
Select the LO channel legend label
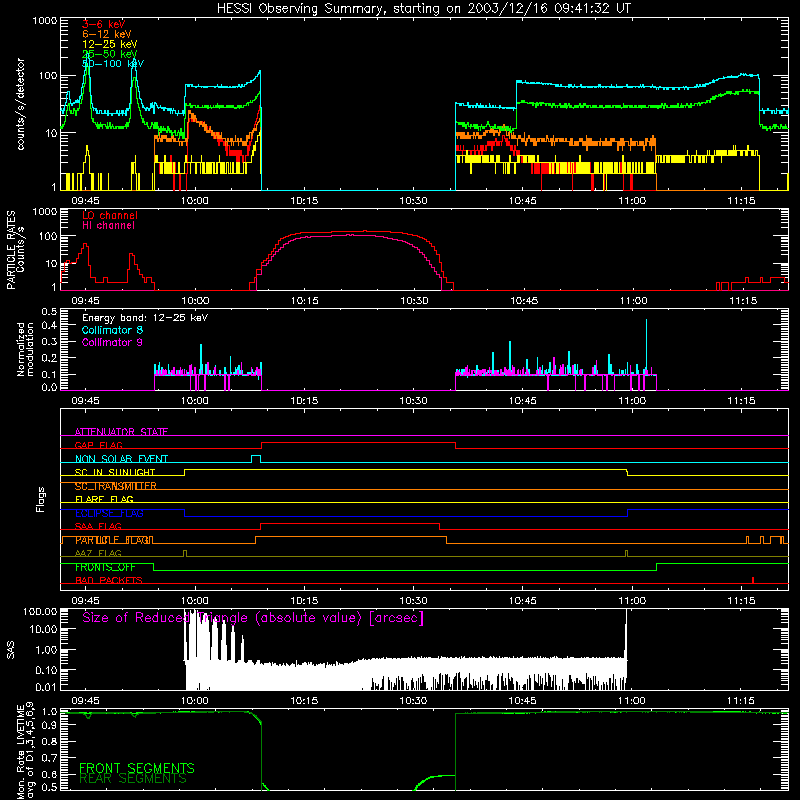click(x=110, y=215)
